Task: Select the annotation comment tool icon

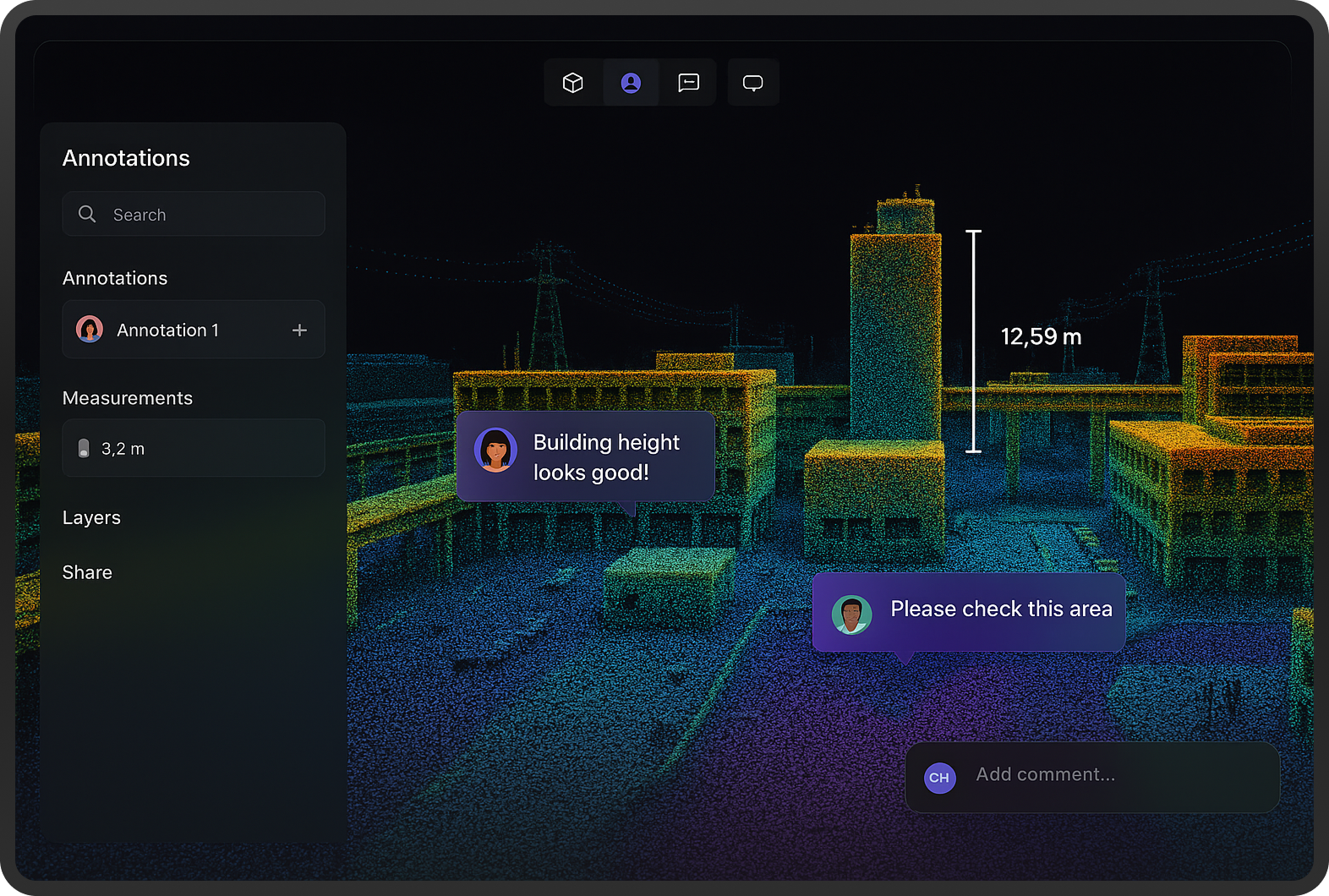Action: 689,83
